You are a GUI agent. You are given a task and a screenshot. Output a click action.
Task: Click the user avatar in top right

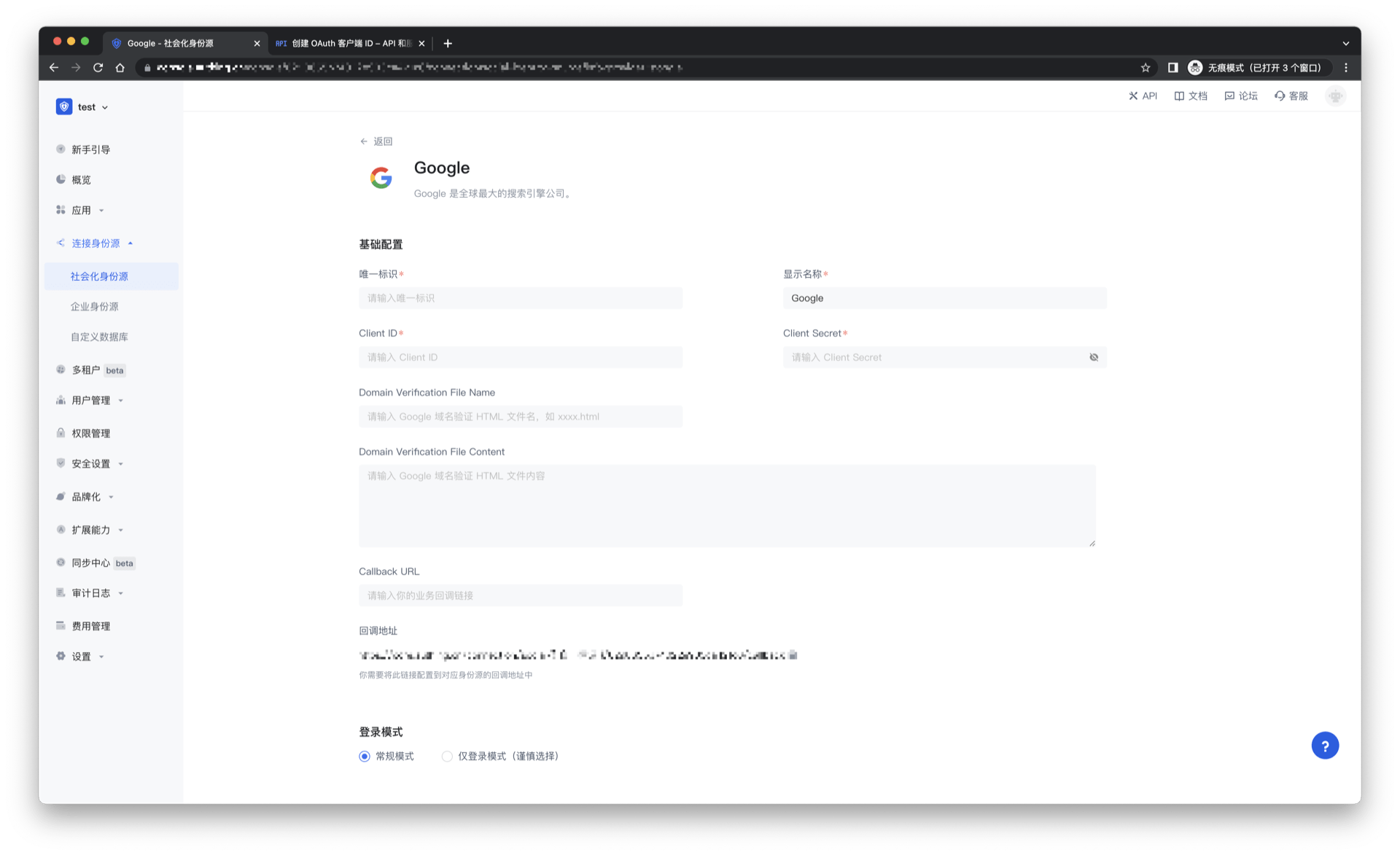tap(1334, 96)
